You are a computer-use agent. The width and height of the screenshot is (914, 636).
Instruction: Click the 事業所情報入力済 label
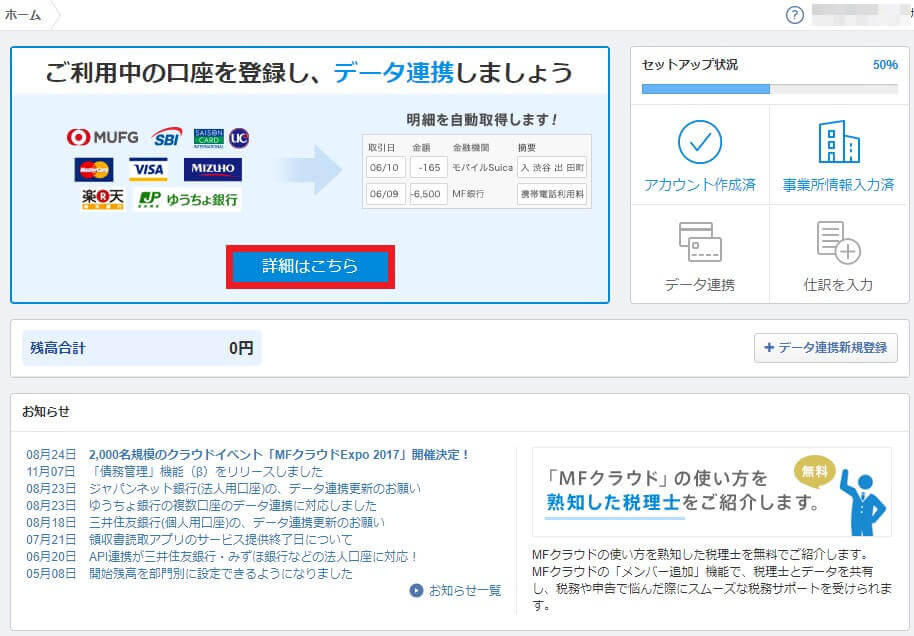tap(839, 185)
